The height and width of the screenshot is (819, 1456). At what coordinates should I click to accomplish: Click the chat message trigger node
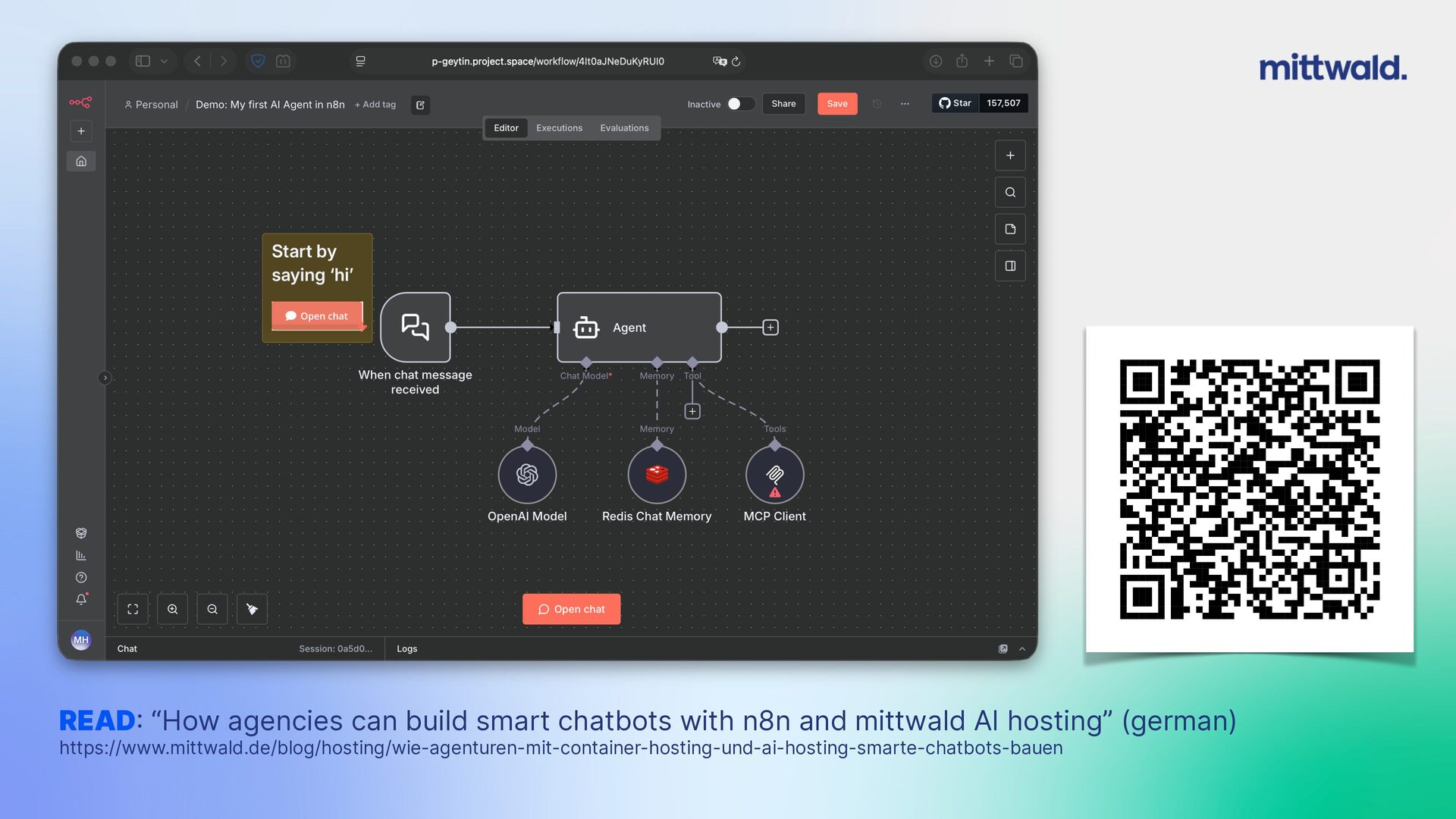coord(415,328)
